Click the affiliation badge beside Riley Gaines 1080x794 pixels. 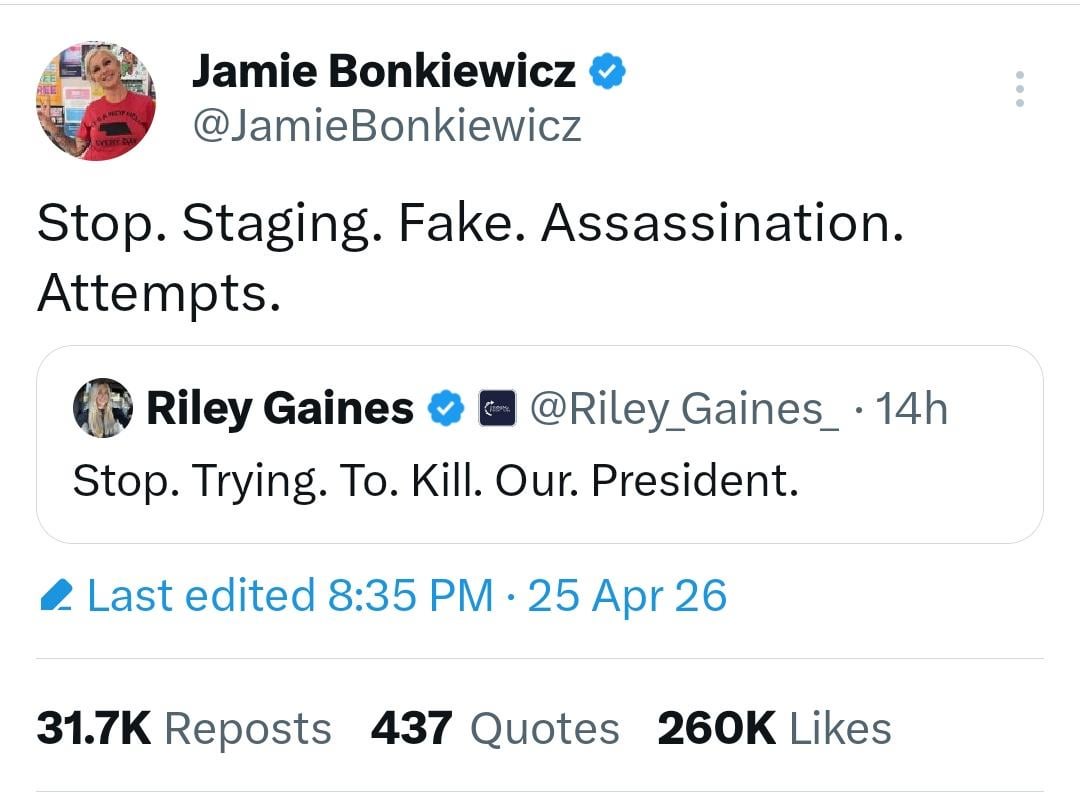[497, 408]
